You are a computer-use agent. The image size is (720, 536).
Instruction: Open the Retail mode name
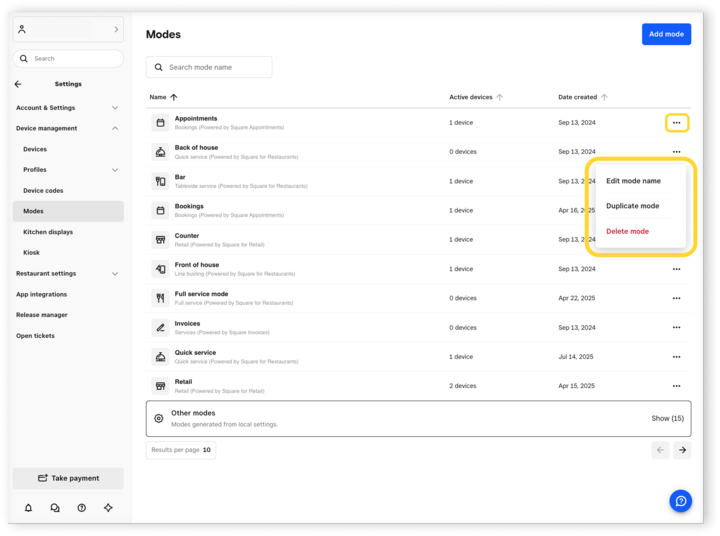(x=183, y=382)
